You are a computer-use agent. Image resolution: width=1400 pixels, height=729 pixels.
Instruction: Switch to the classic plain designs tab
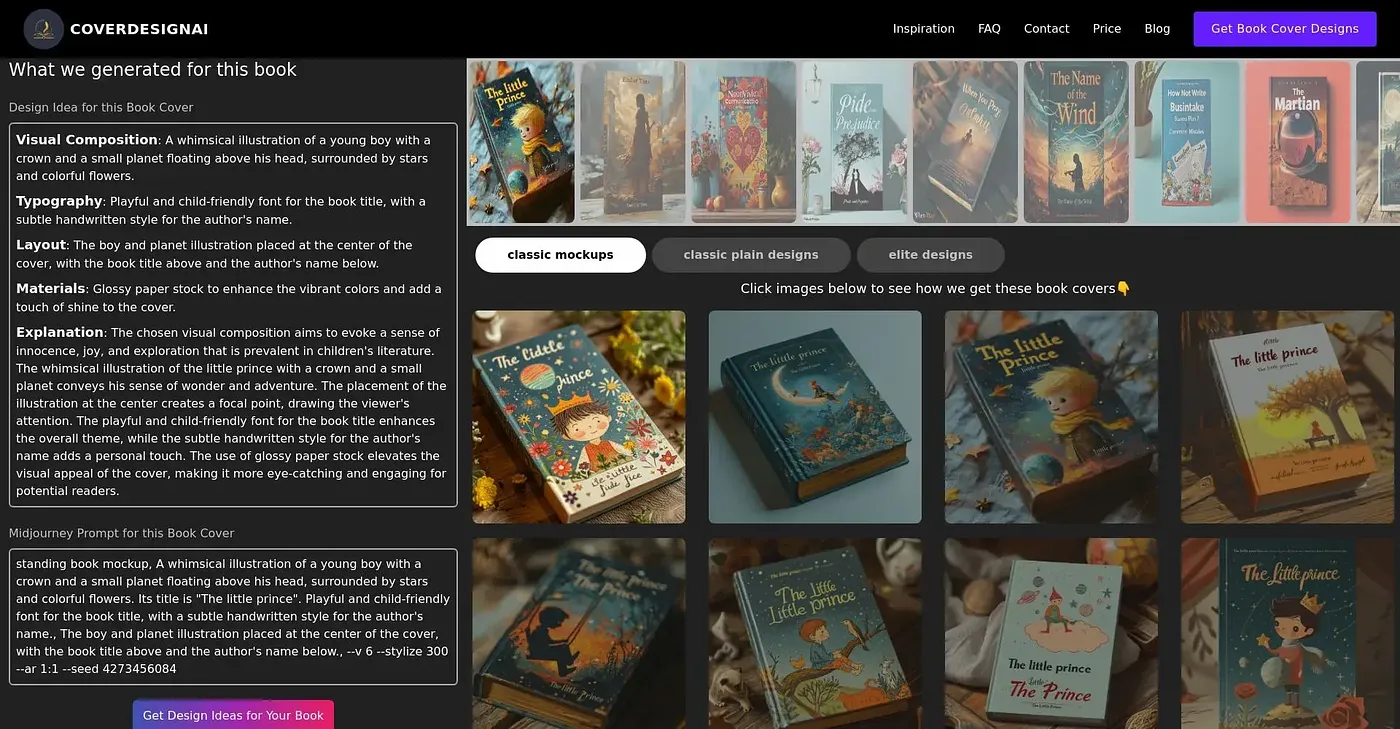pyautogui.click(x=751, y=255)
